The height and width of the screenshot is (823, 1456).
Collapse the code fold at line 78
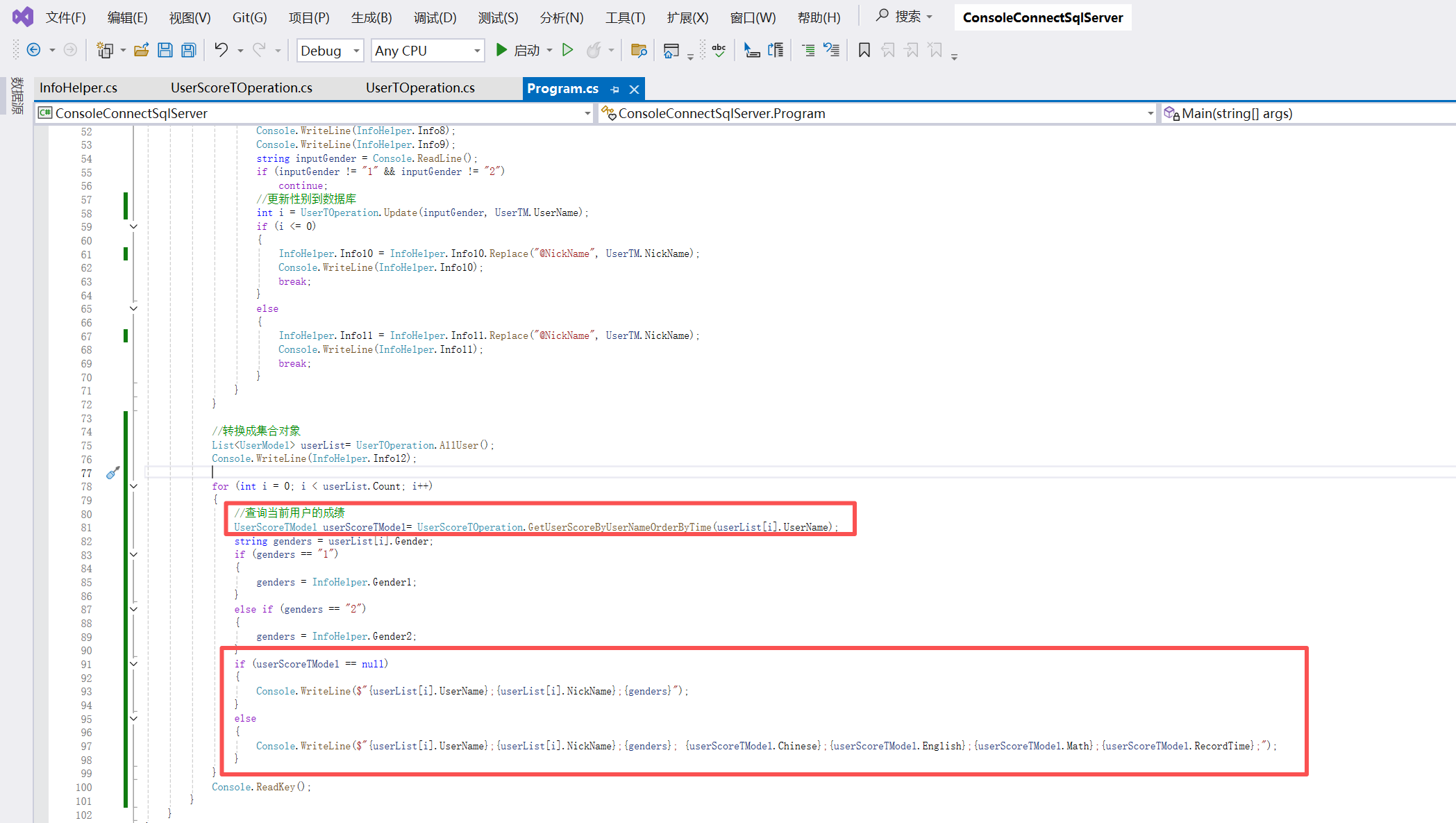click(133, 486)
